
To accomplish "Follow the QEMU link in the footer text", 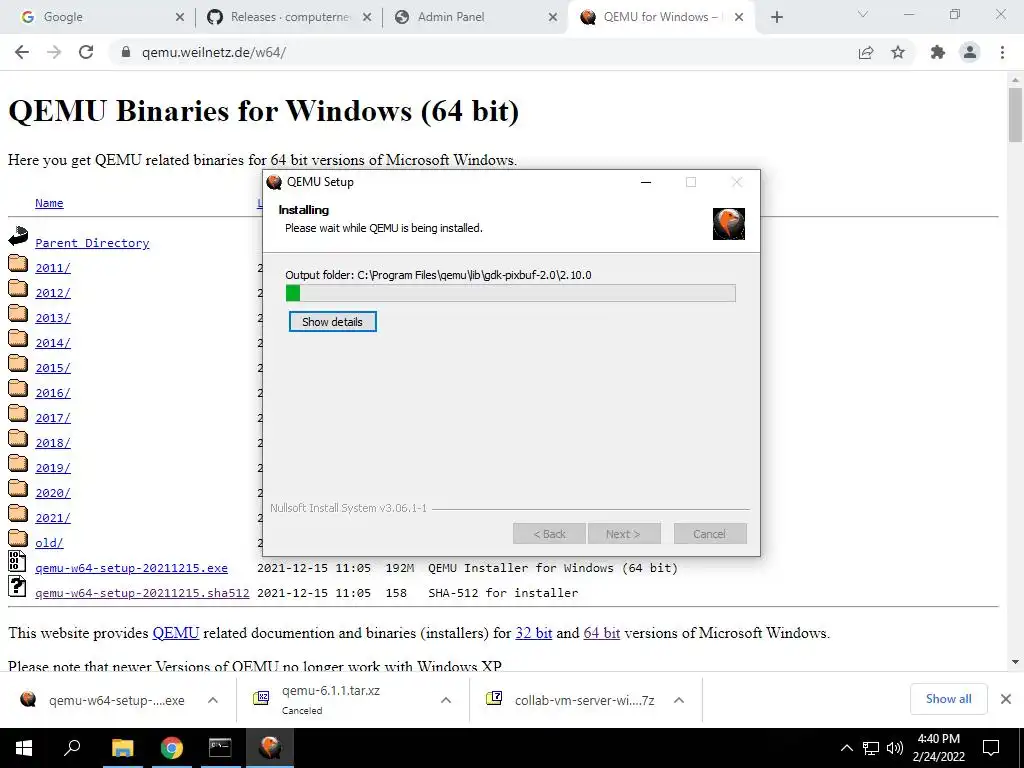I will (176, 633).
